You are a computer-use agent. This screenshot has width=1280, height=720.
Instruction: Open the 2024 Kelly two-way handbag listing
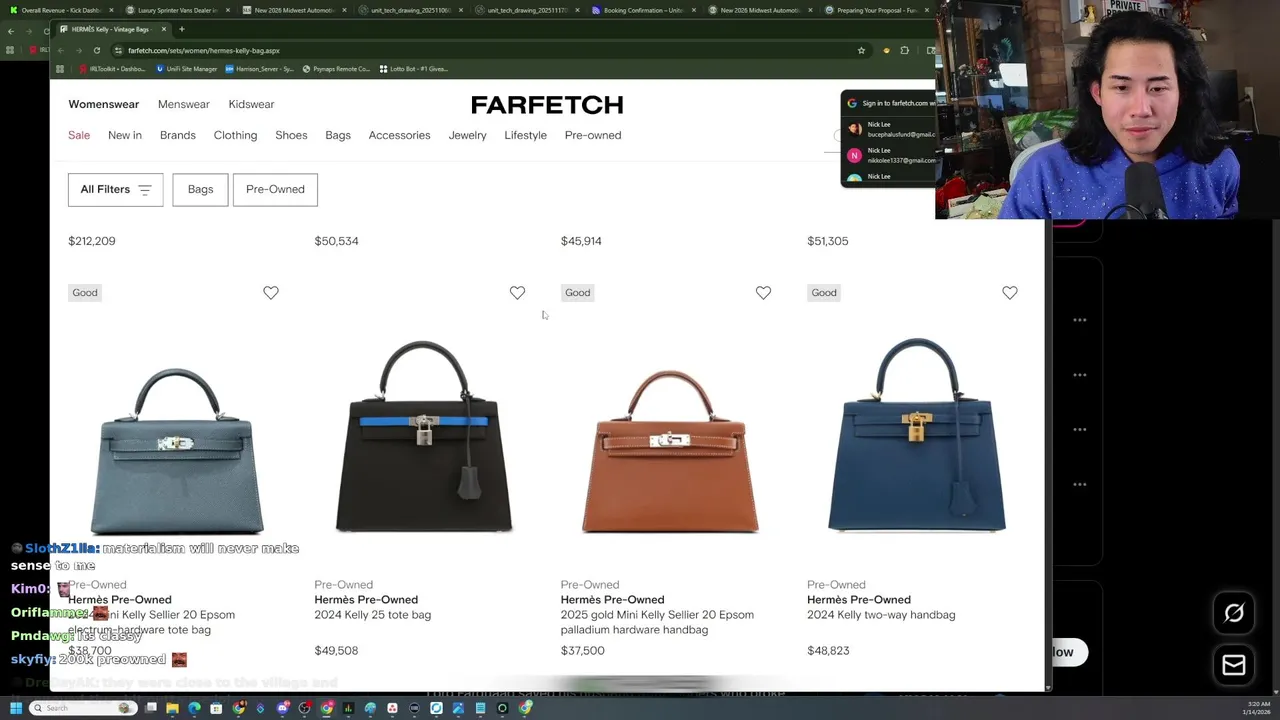881,615
